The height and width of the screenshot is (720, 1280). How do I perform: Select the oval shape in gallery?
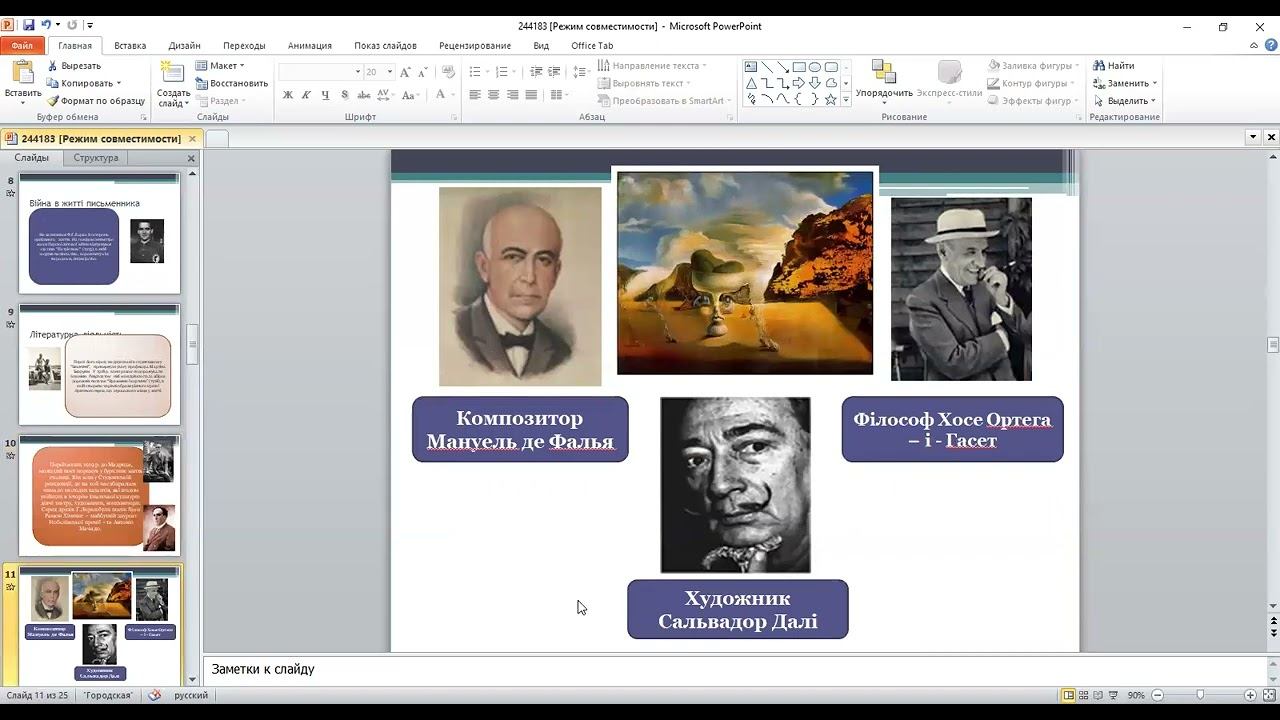coord(815,67)
